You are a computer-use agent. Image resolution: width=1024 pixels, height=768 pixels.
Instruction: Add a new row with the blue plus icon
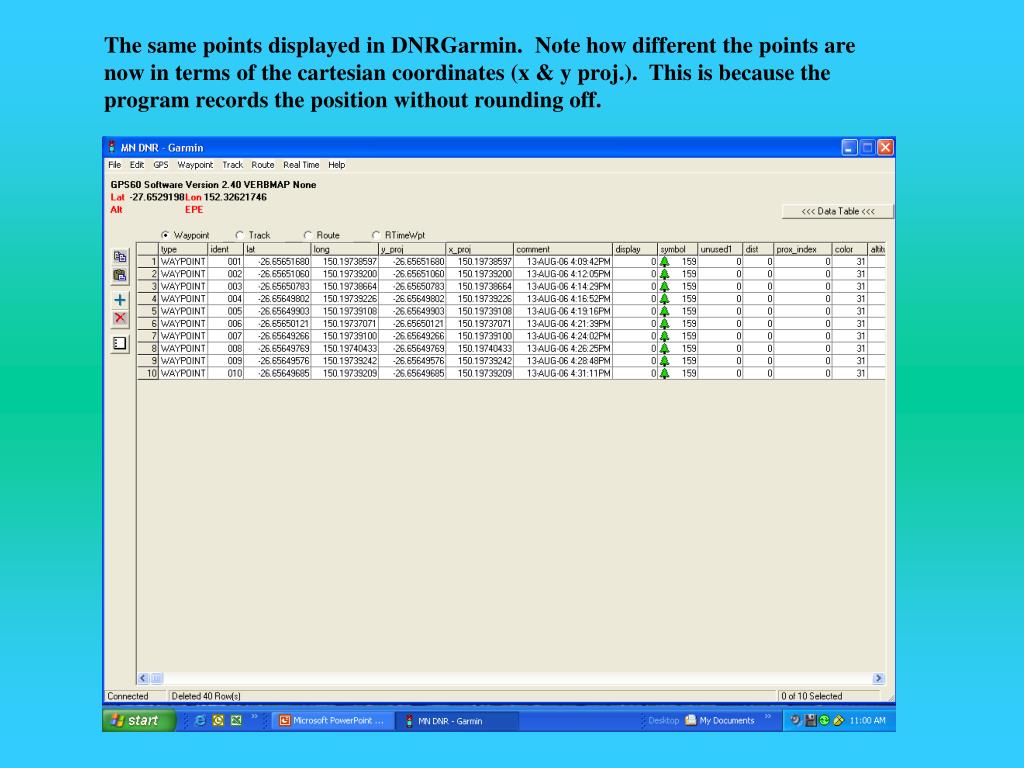[x=120, y=300]
